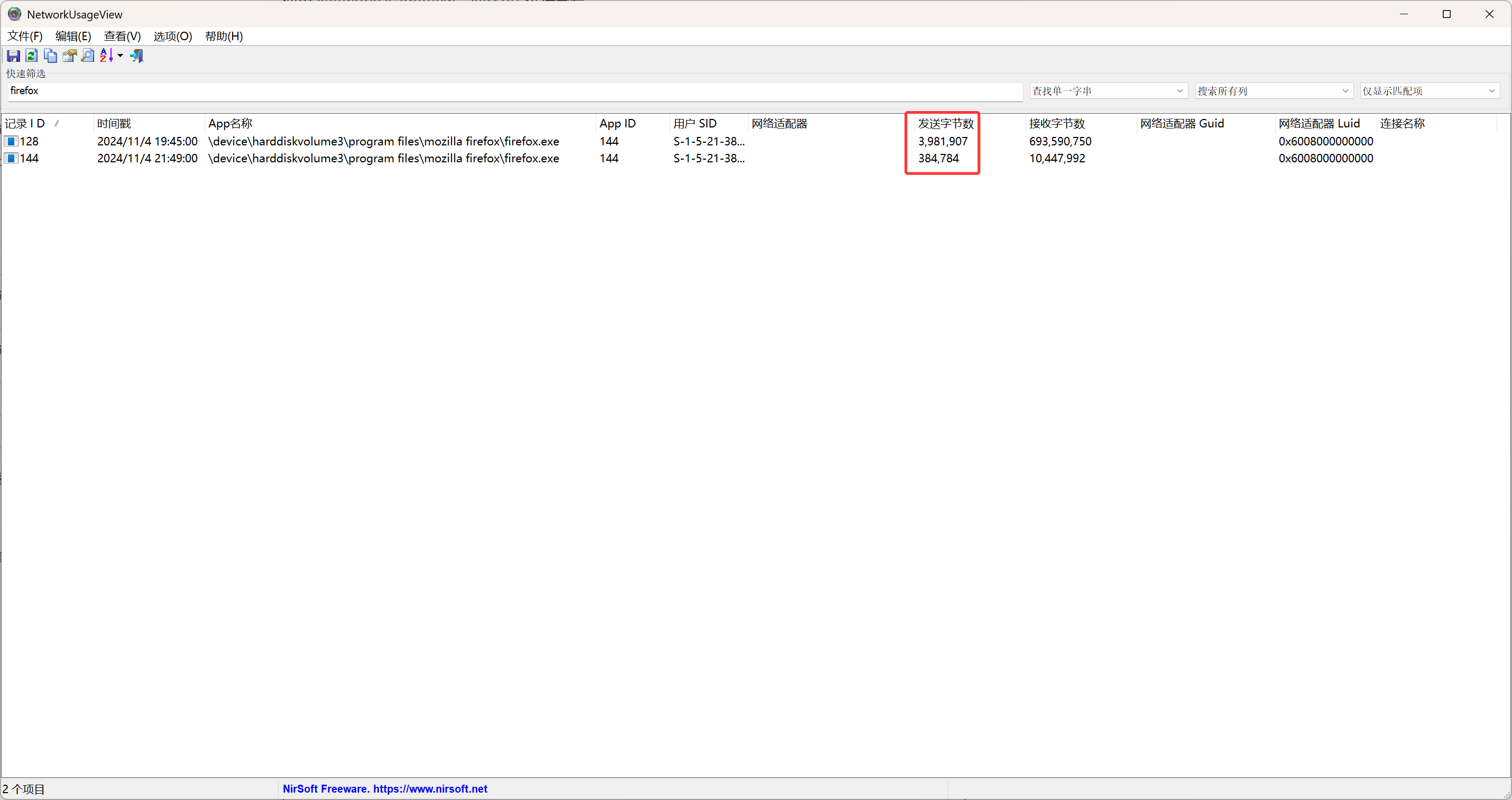Click the Exit door icon
This screenshot has width=1512, height=800.
[x=137, y=56]
